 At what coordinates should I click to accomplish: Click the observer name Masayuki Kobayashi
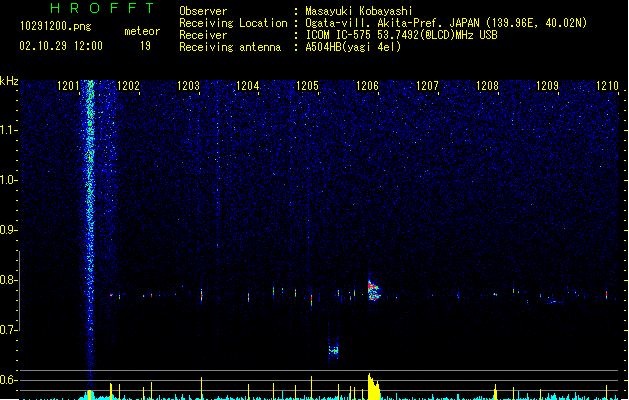pyautogui.click(x=359, y=11)
